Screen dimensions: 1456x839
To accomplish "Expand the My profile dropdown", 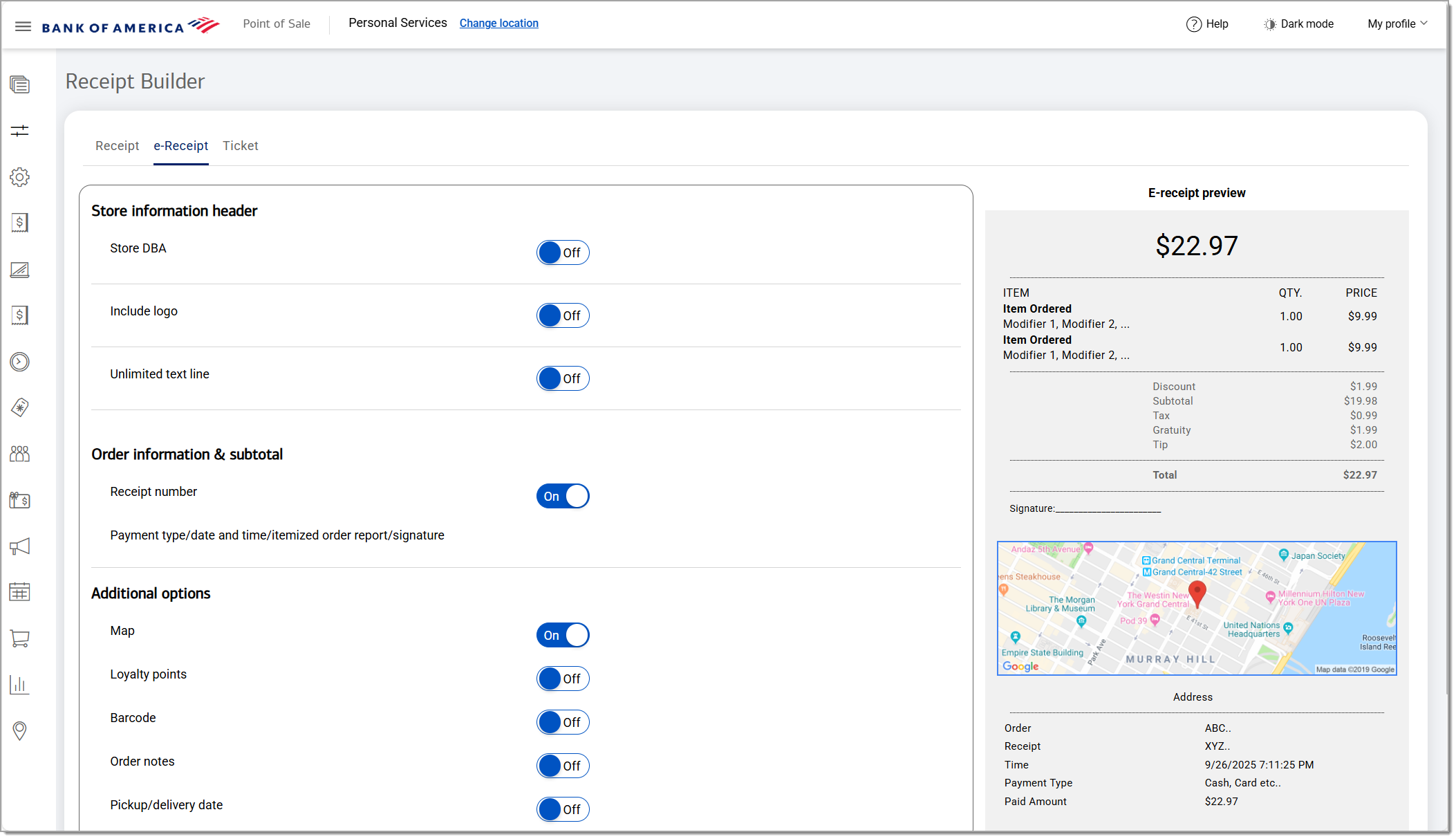I will pos(1397,24).
